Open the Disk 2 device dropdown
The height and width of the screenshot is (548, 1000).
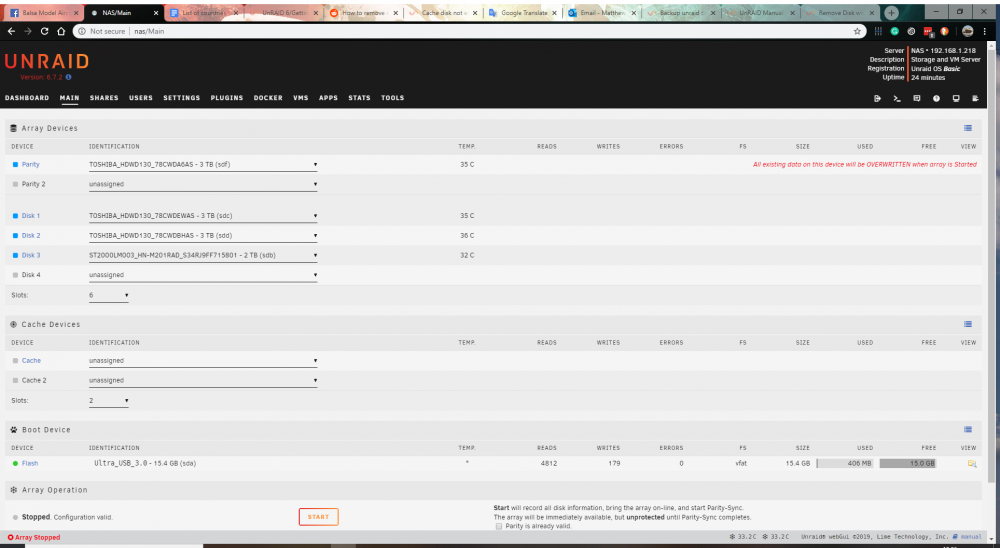tap(203, 235)
